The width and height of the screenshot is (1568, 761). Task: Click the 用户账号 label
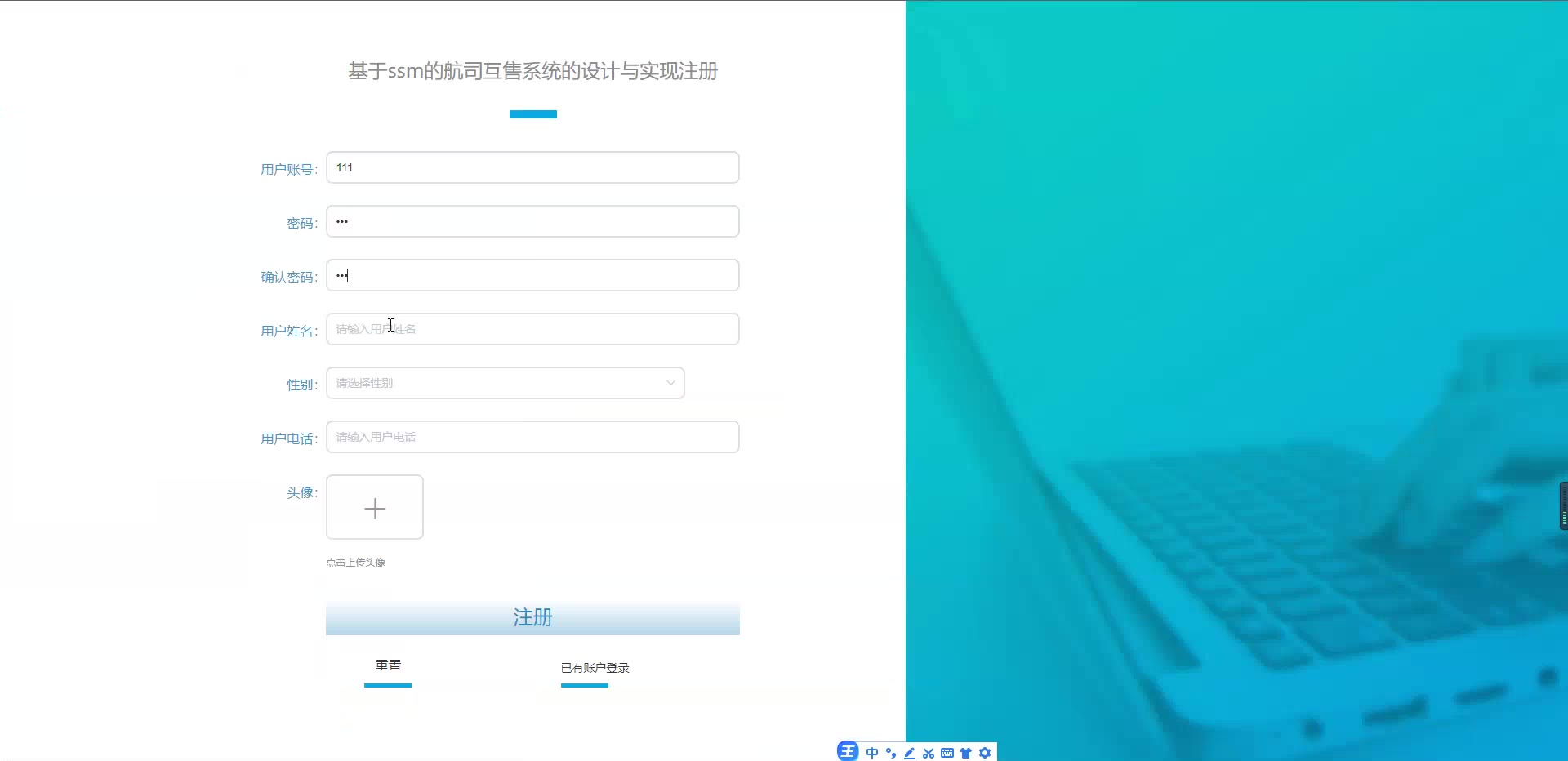[x=289, y=169]
